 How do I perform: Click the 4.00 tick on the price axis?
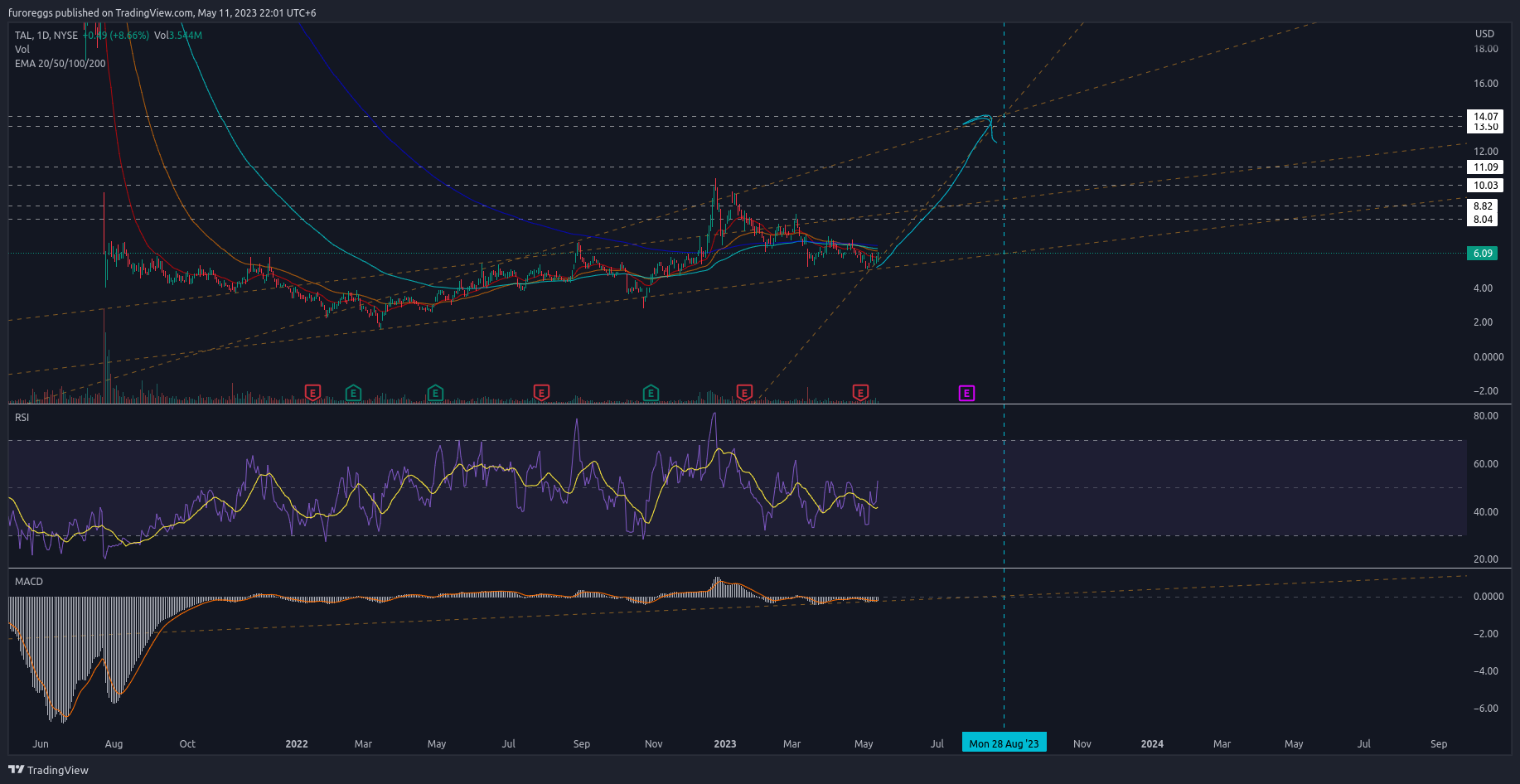1483,288
